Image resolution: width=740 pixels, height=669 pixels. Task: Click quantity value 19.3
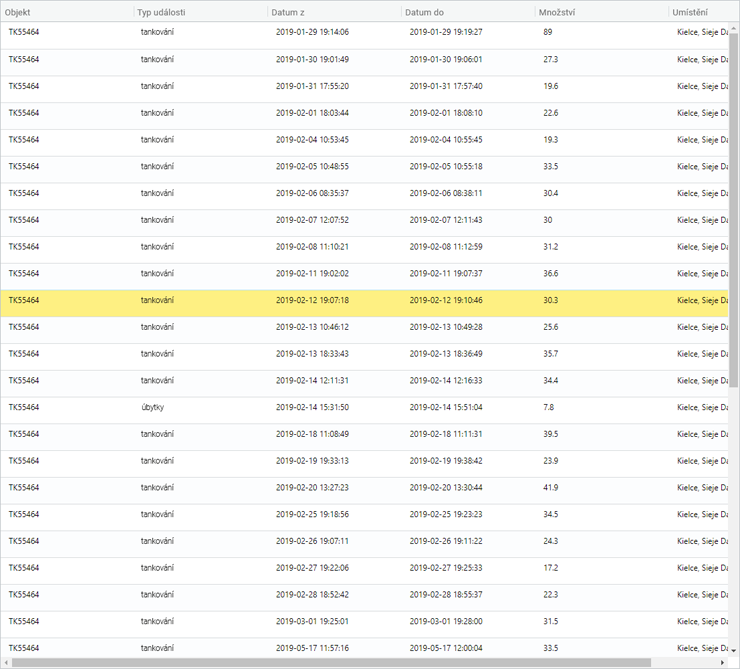(550, 140)
